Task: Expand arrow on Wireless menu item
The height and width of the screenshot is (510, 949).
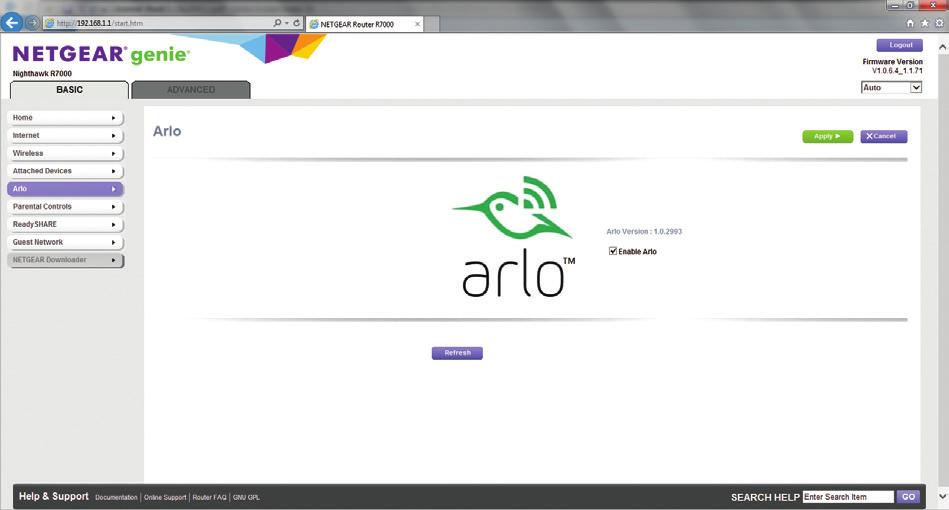Action: [x=113, y=154]
